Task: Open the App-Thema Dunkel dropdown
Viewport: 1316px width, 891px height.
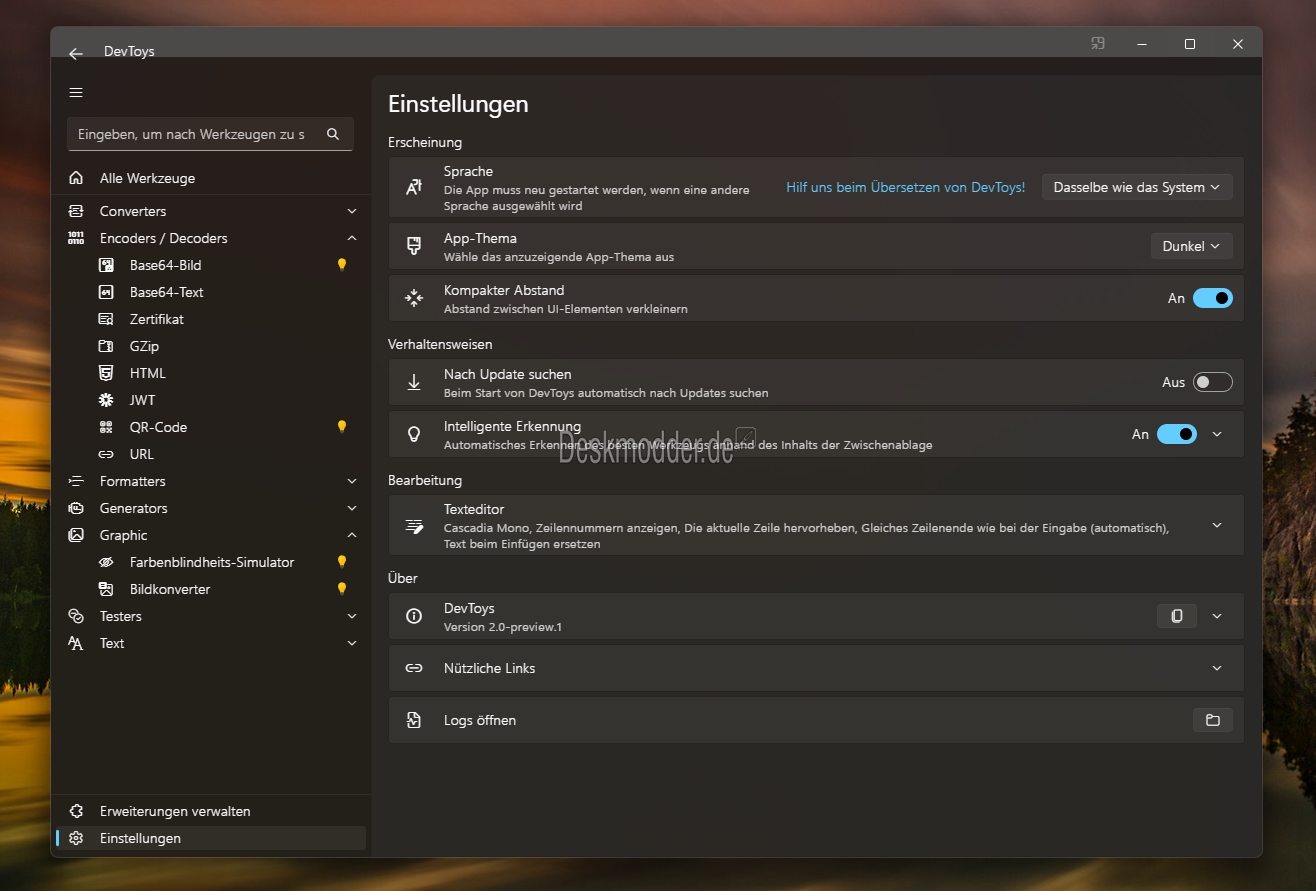Action: coord(1192,246)
